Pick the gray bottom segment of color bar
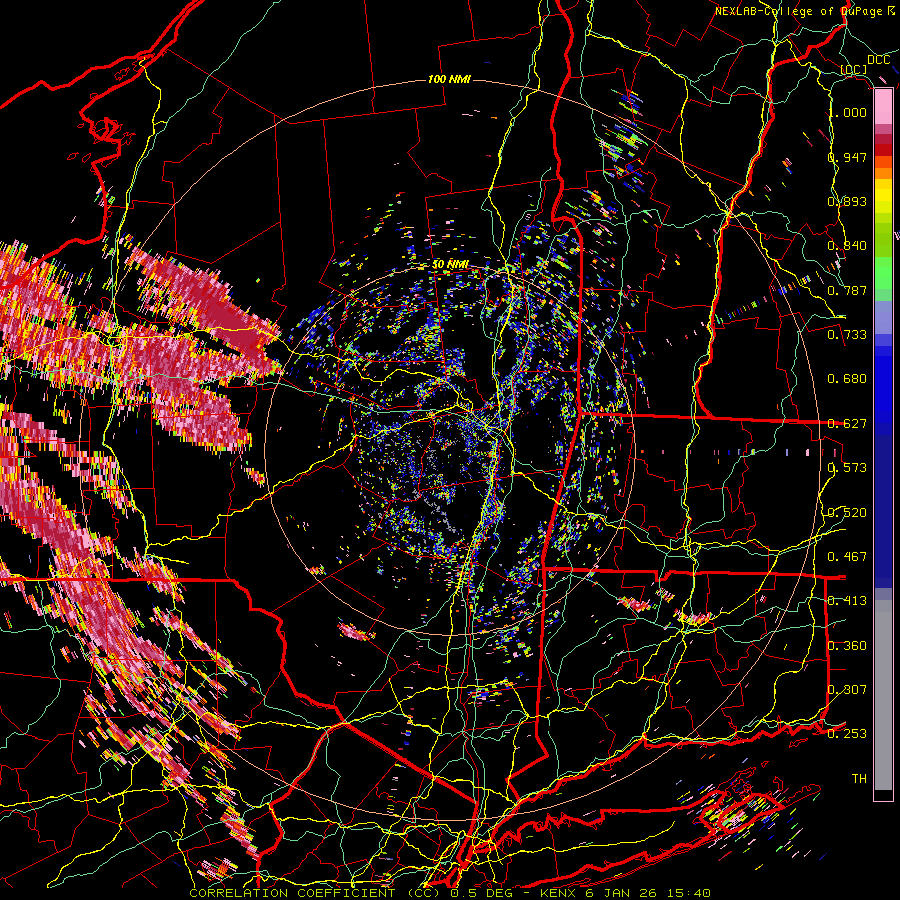This screenshot has height=900, width=900. [883, 695]
